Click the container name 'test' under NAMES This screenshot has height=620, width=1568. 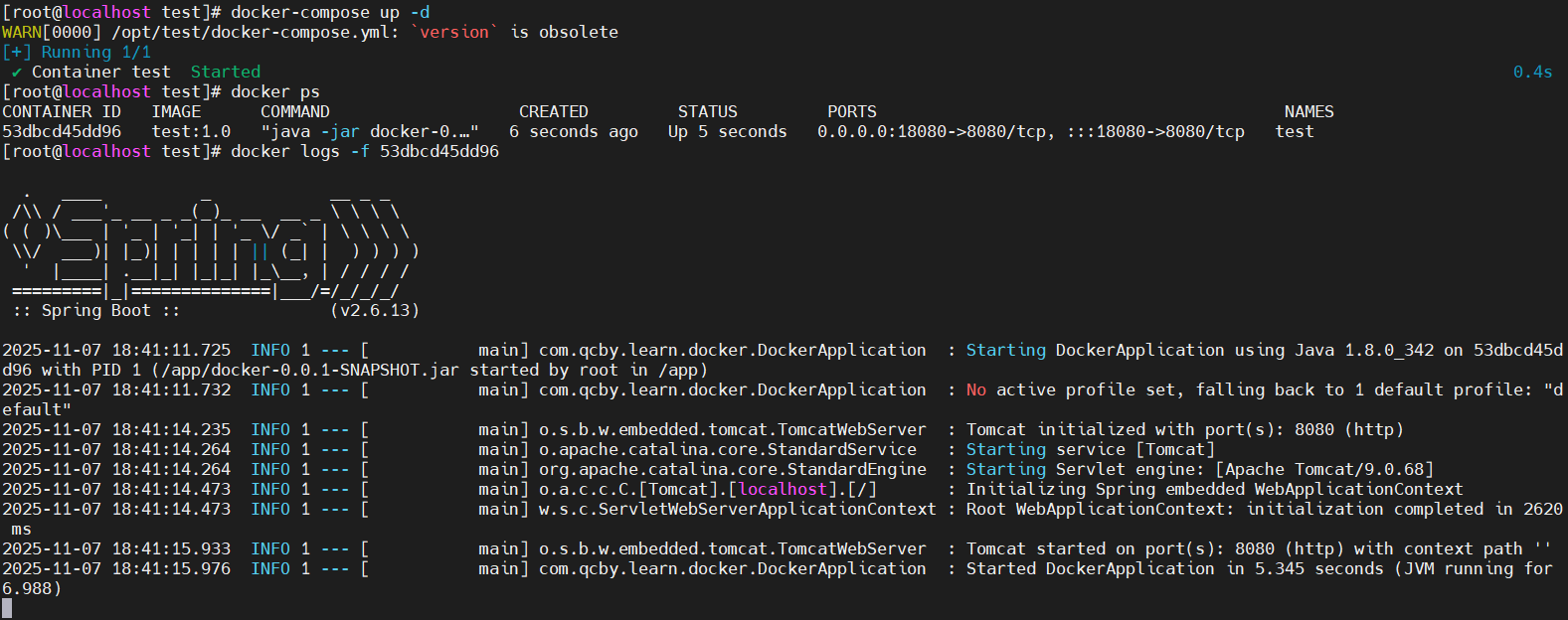click(x=1295, y=131)
